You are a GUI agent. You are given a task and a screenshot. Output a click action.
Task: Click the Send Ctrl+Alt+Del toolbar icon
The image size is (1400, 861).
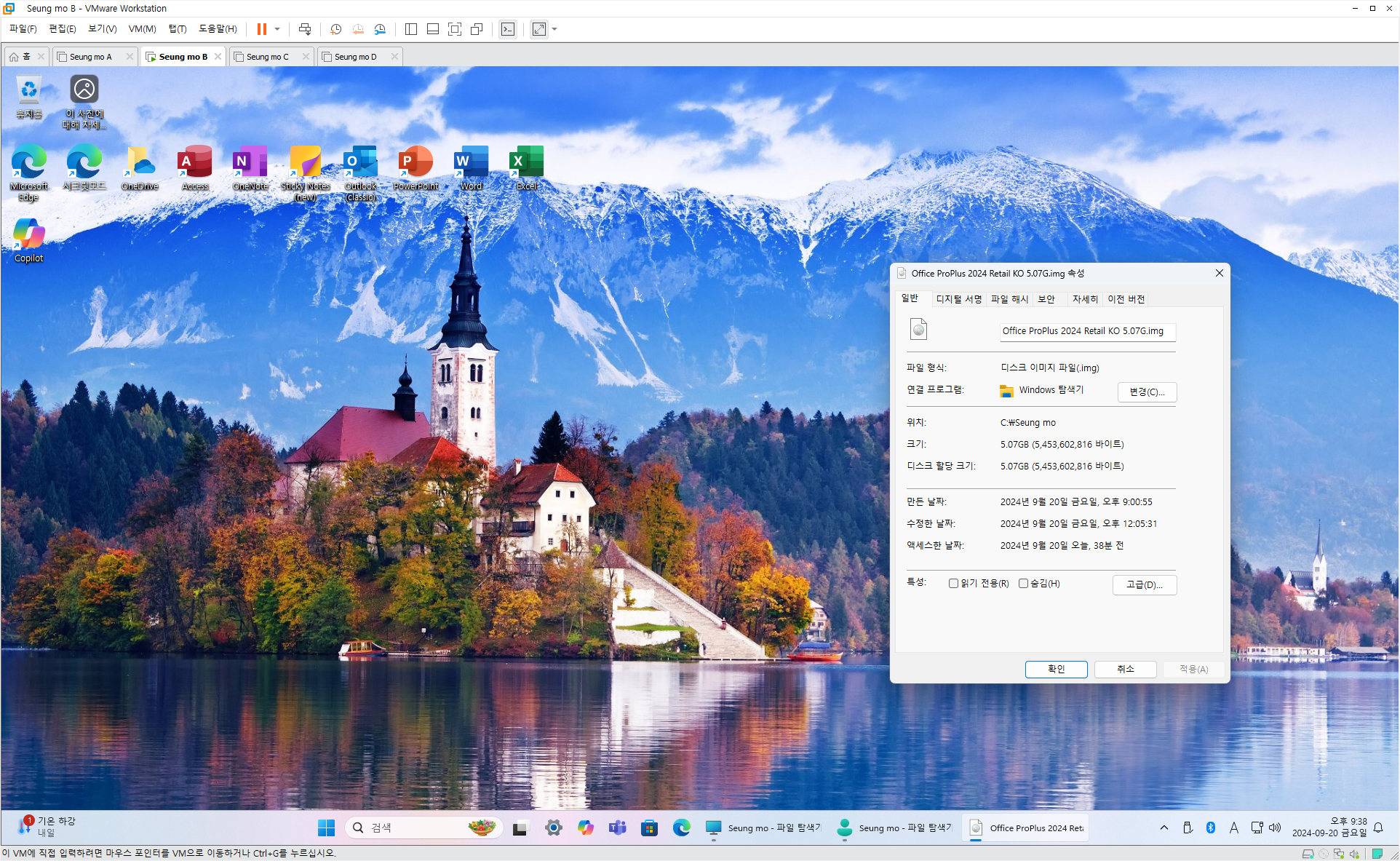pos(305,29)
